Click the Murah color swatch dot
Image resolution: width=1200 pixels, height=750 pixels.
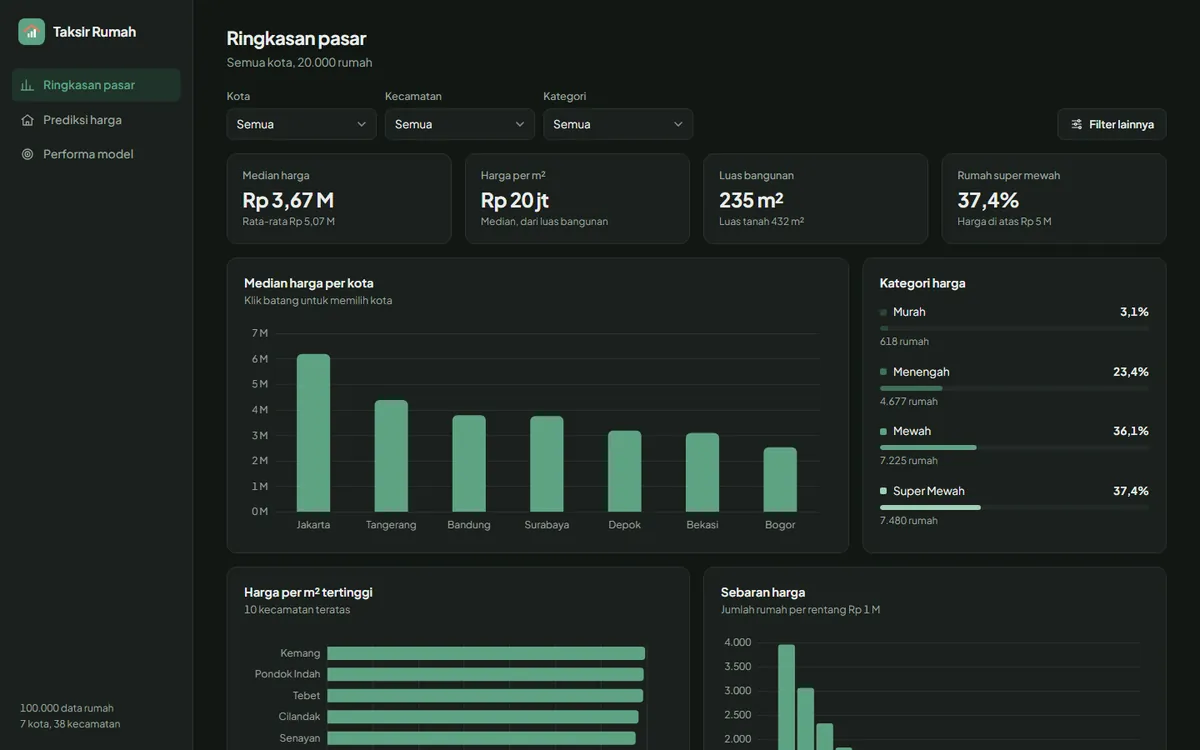[x=883, y=312]
